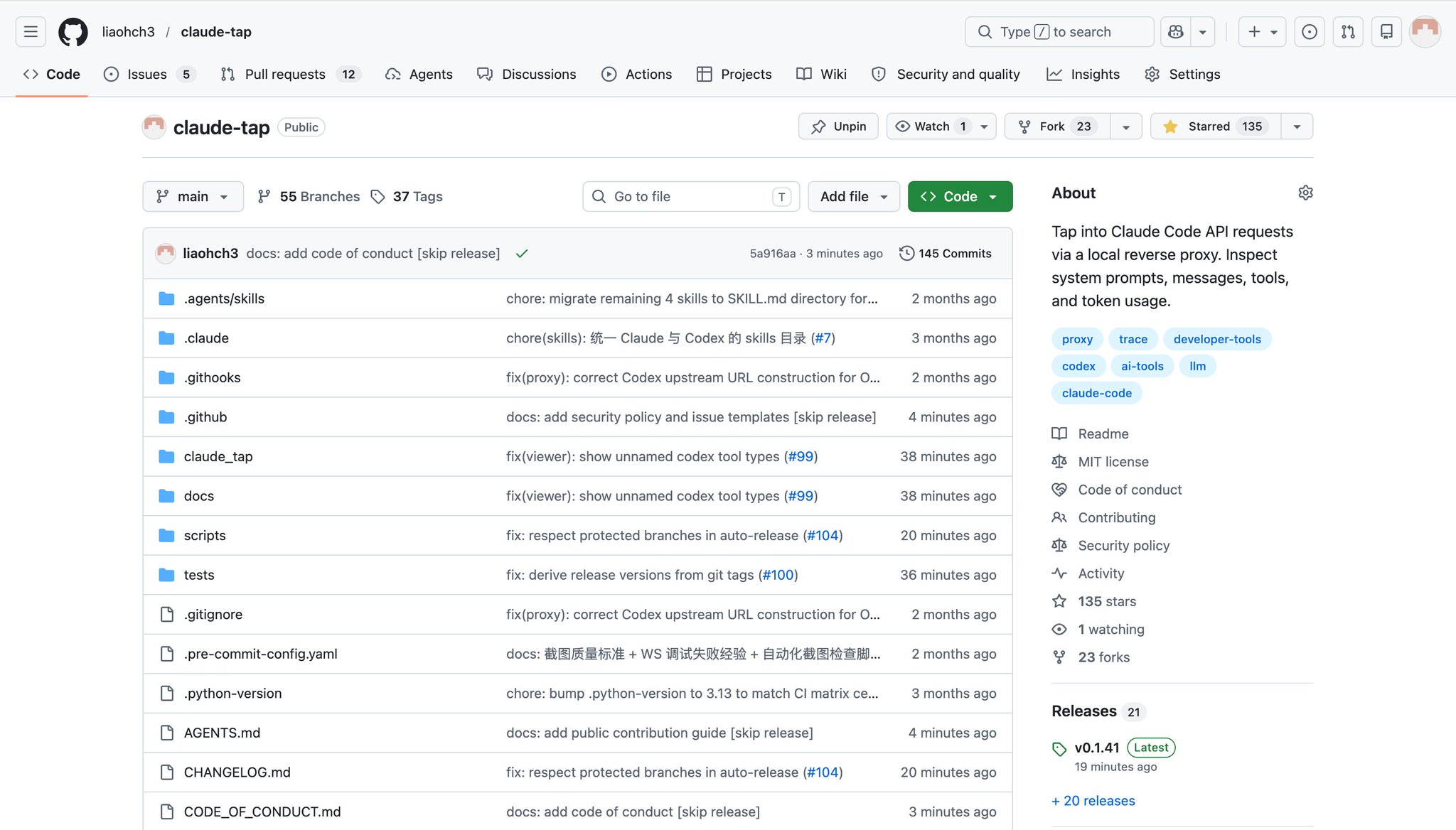Open the Add file dropdown
This screenshot has height=830, width=1456.
point(854,196)
